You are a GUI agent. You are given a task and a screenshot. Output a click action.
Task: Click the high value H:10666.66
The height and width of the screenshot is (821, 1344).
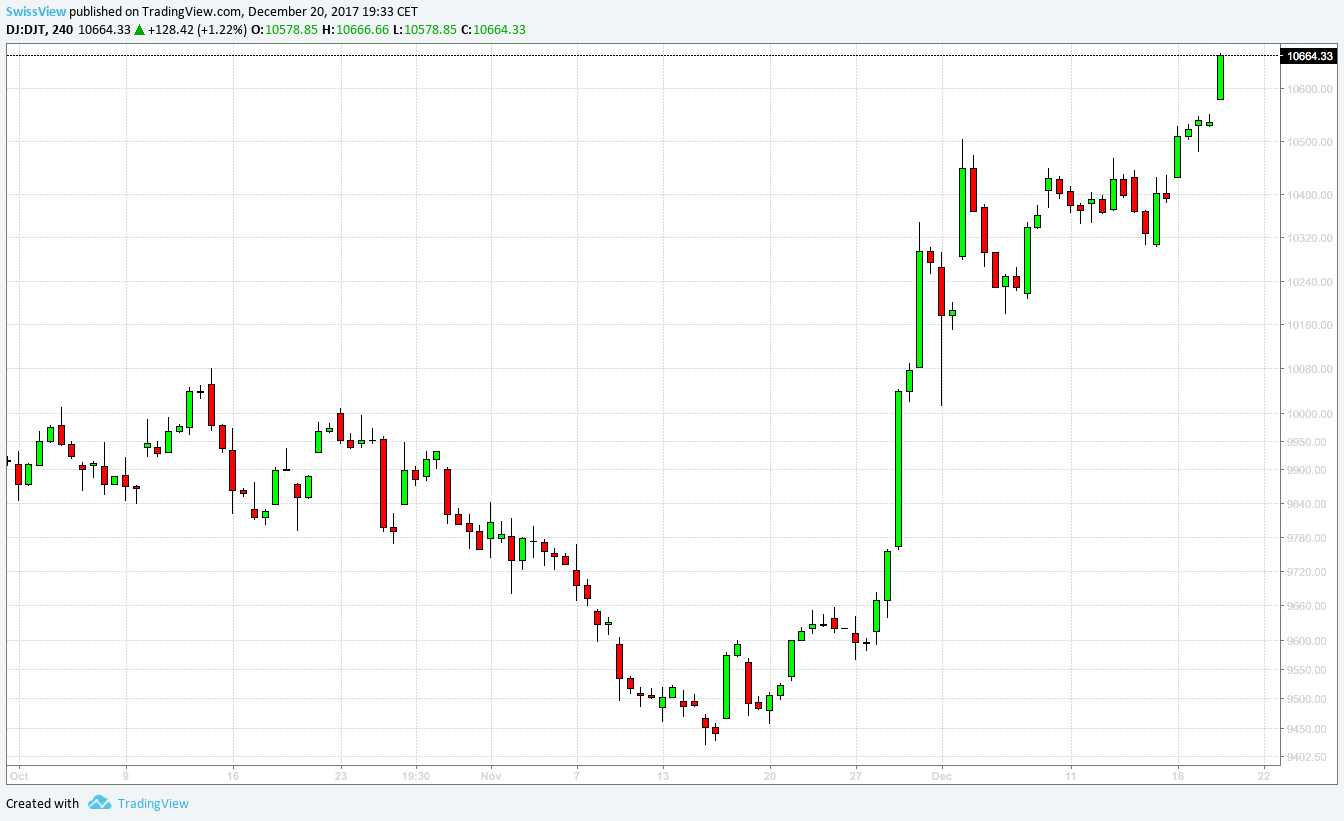(355, 29)
